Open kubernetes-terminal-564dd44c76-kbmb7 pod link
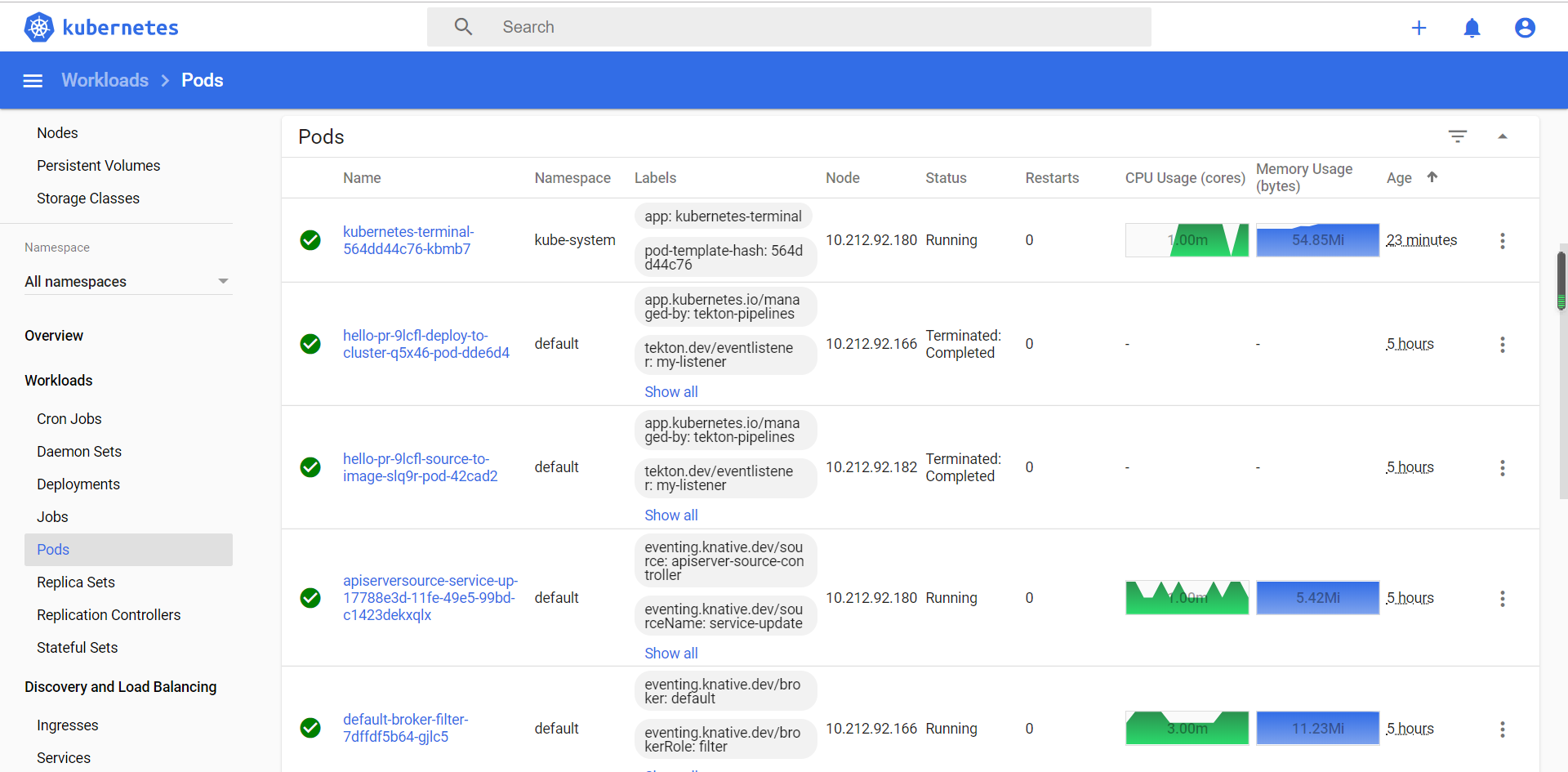The width and height of the screenshot is (1568, 772). [408, 240]
